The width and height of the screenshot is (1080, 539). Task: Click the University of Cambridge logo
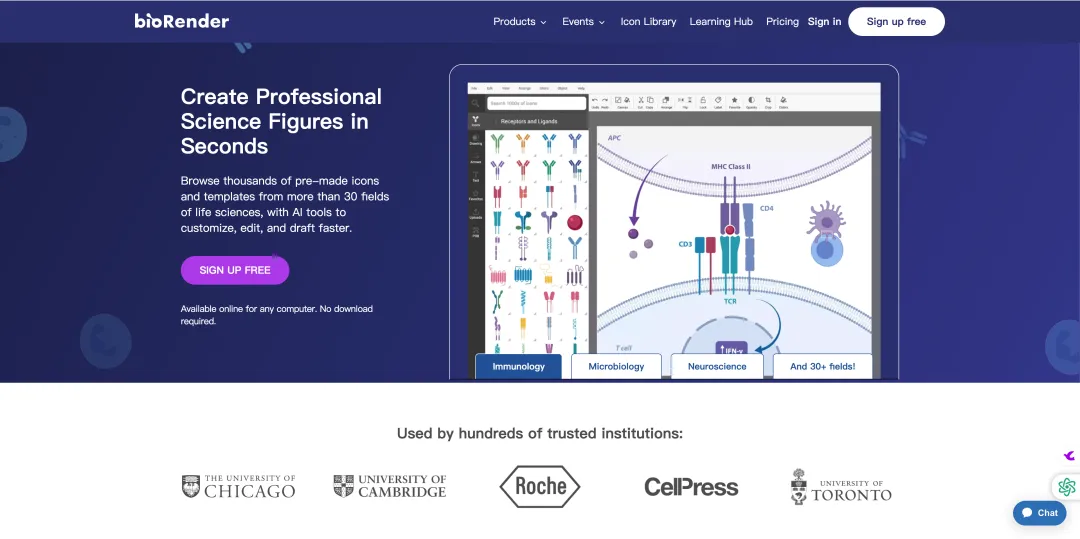pyautogui.click(x=390, y=486)
